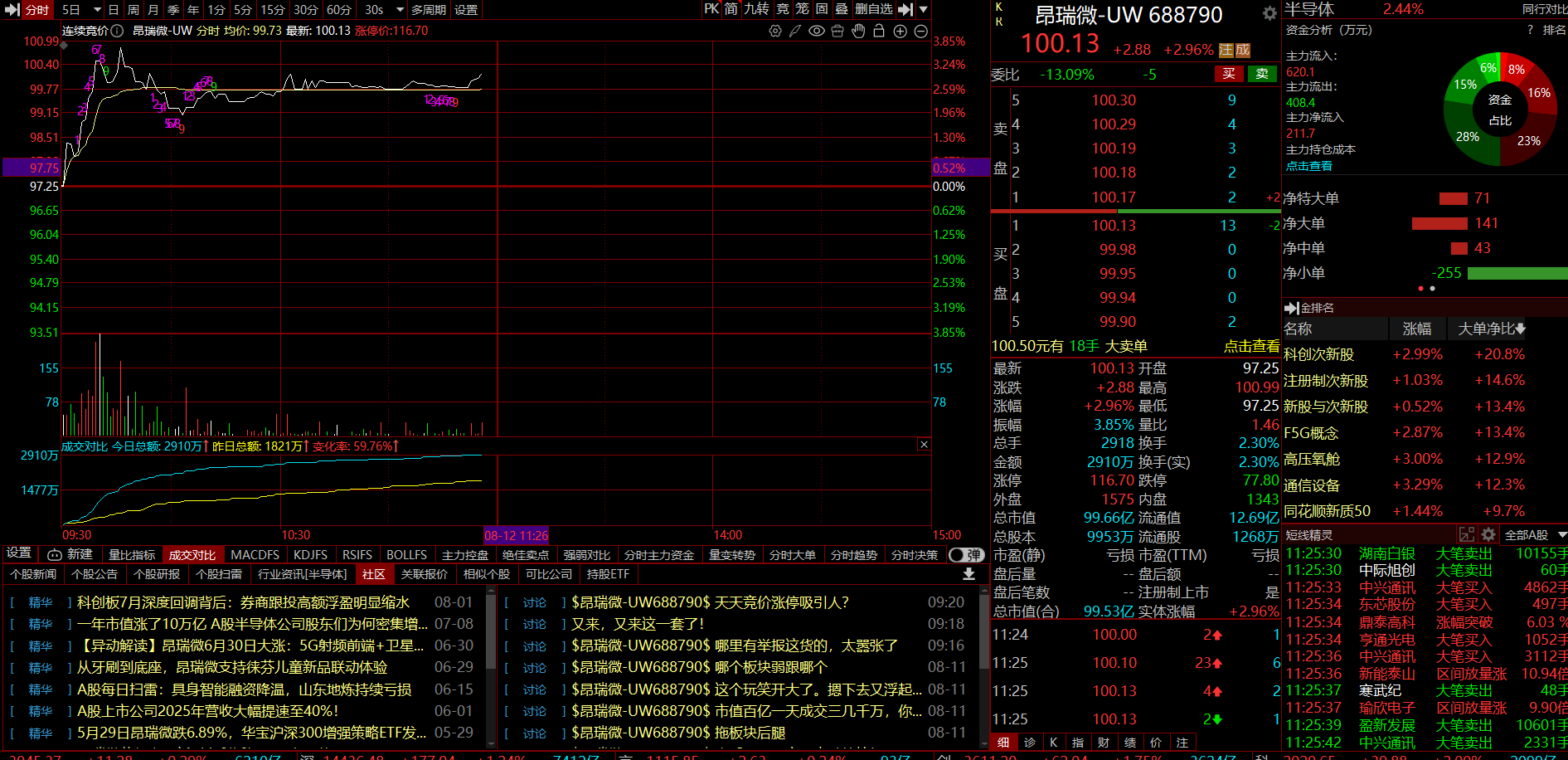
Task: Open 科创次新股 sector row
Action: pos(1425,354)
